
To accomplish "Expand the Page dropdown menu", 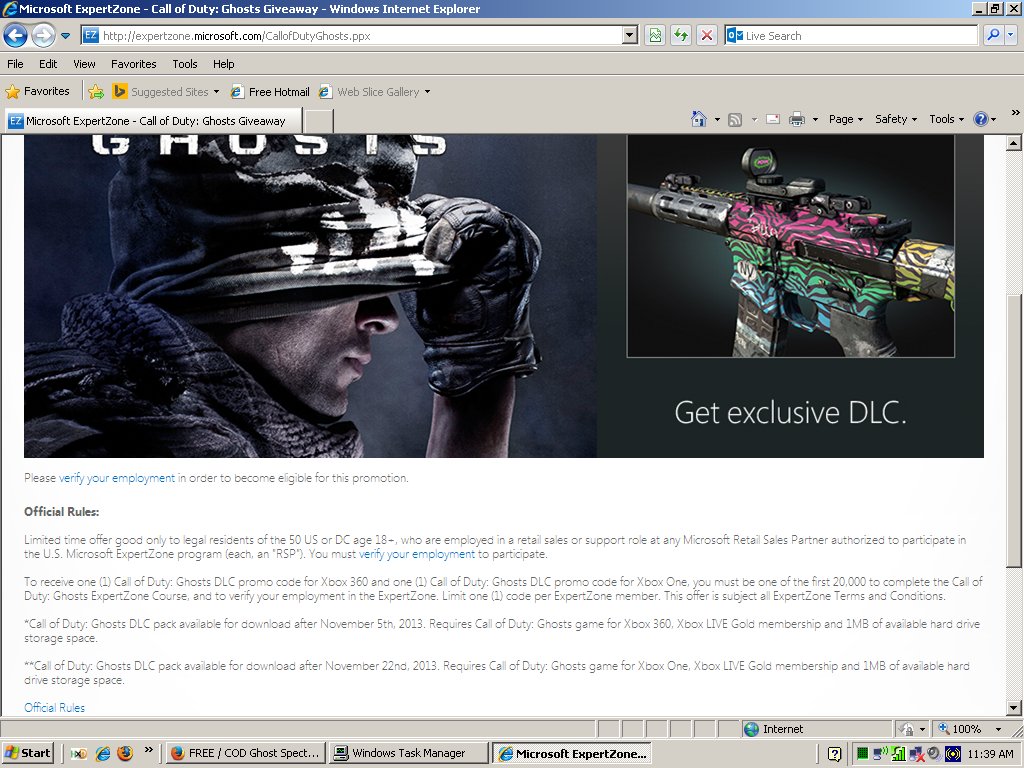I will 846,119.
